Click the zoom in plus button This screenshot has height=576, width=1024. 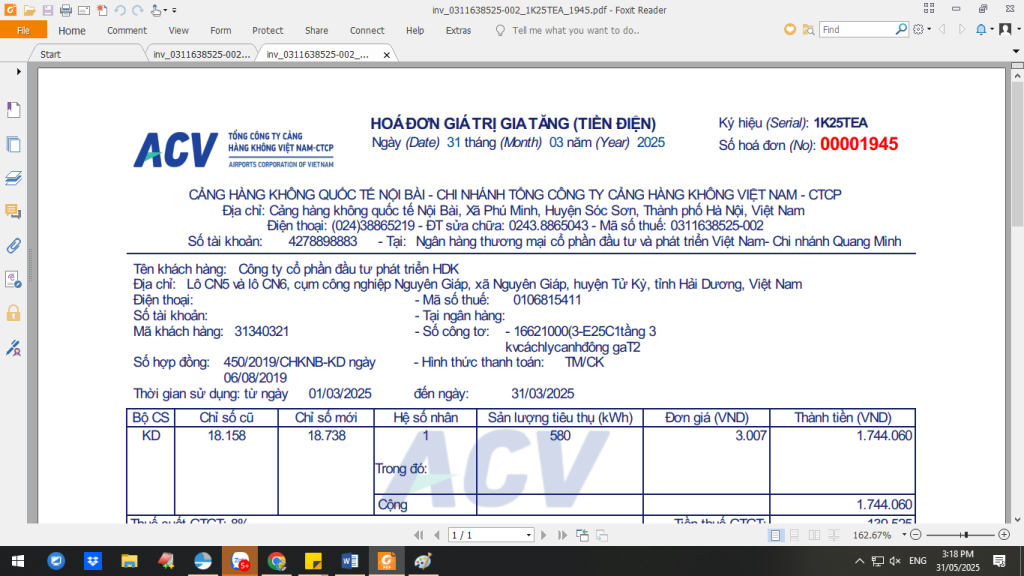pos(1004,535)
